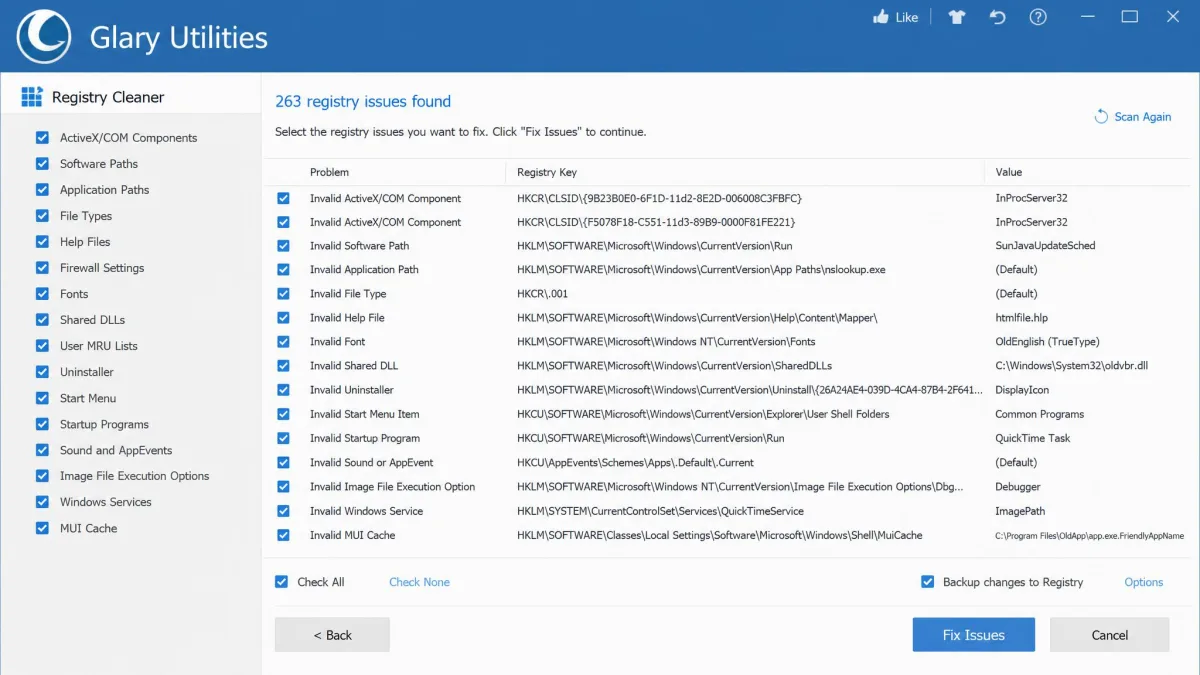This screenshot has width=1200, height=675.
Task: Click the Scan Again link
Action: click(1143, 117)
